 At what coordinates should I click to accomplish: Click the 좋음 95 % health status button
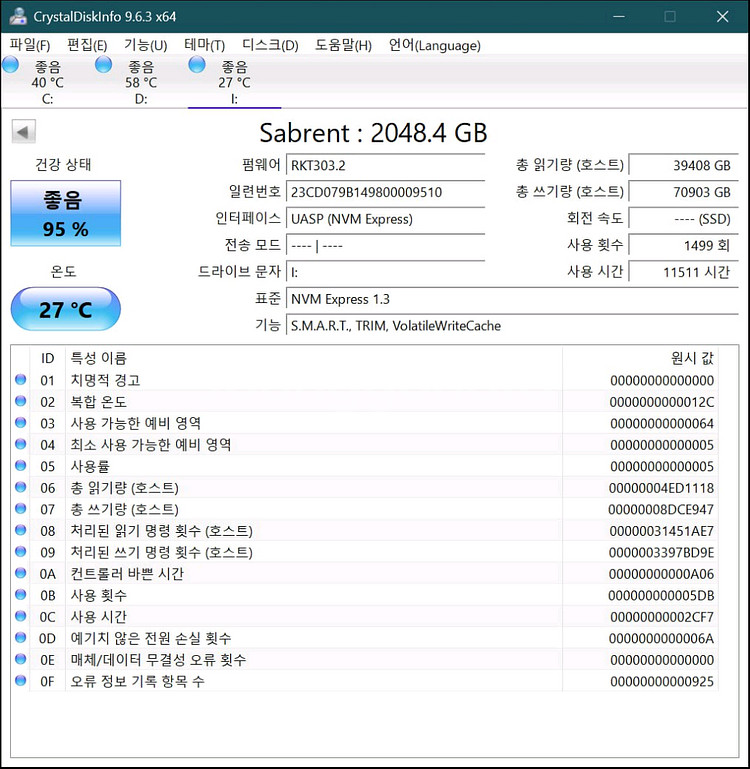66,213
